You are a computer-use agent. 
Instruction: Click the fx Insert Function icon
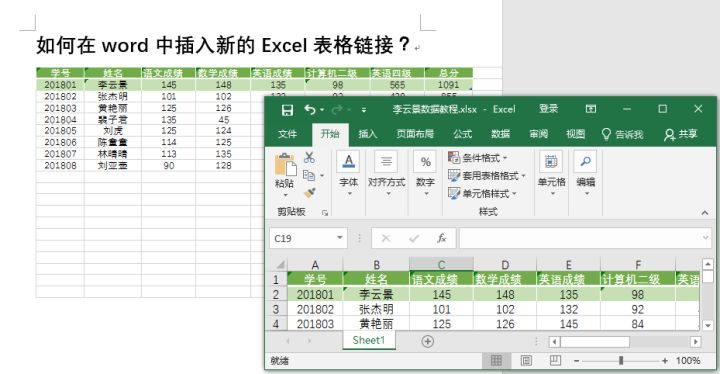click(x=441, y=238)
